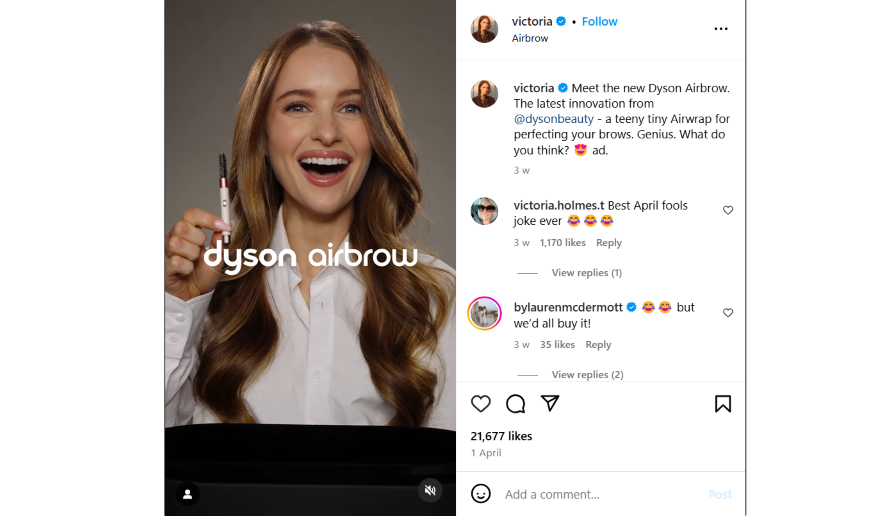Screen dimensions: 880x516
Task: Like bylaurenmcdermott's comment
Action: 728,313
